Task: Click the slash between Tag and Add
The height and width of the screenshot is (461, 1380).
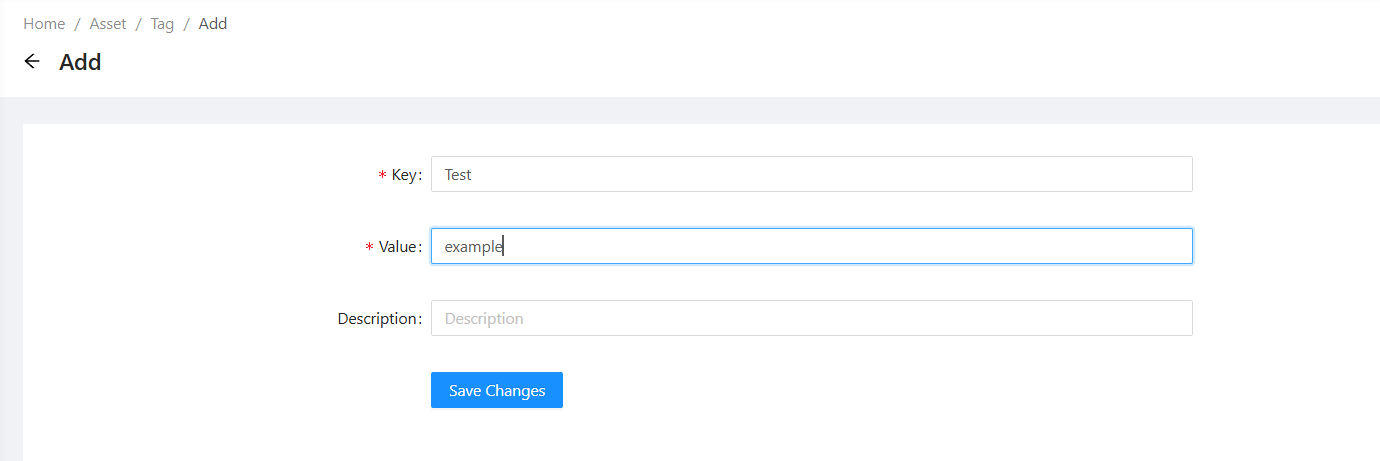Action: pos(186,24)
